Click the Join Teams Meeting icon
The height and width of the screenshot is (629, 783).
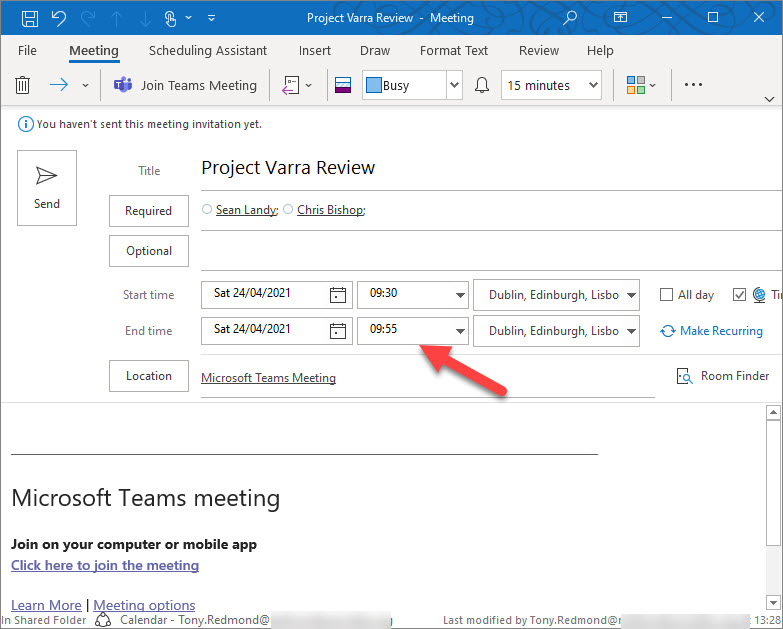(123, 86)
